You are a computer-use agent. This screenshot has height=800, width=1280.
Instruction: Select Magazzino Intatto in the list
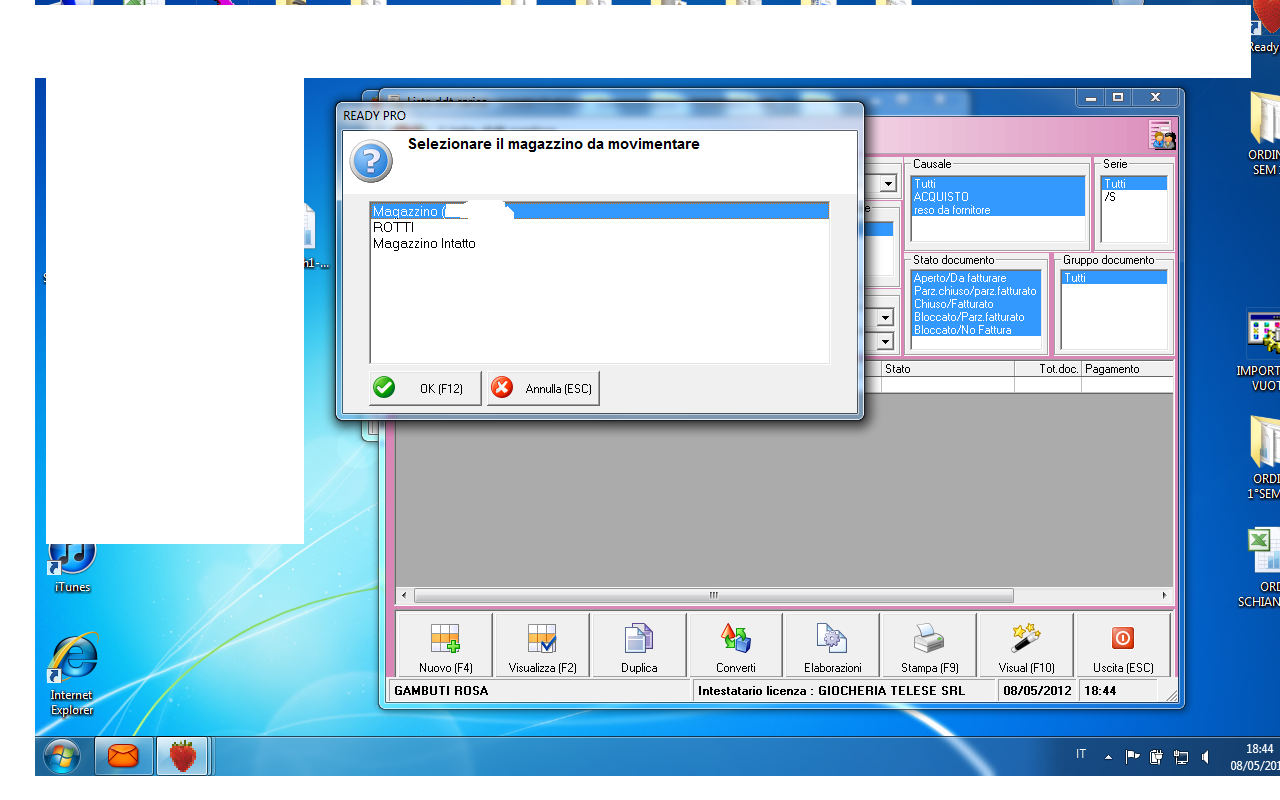(599, 243)
